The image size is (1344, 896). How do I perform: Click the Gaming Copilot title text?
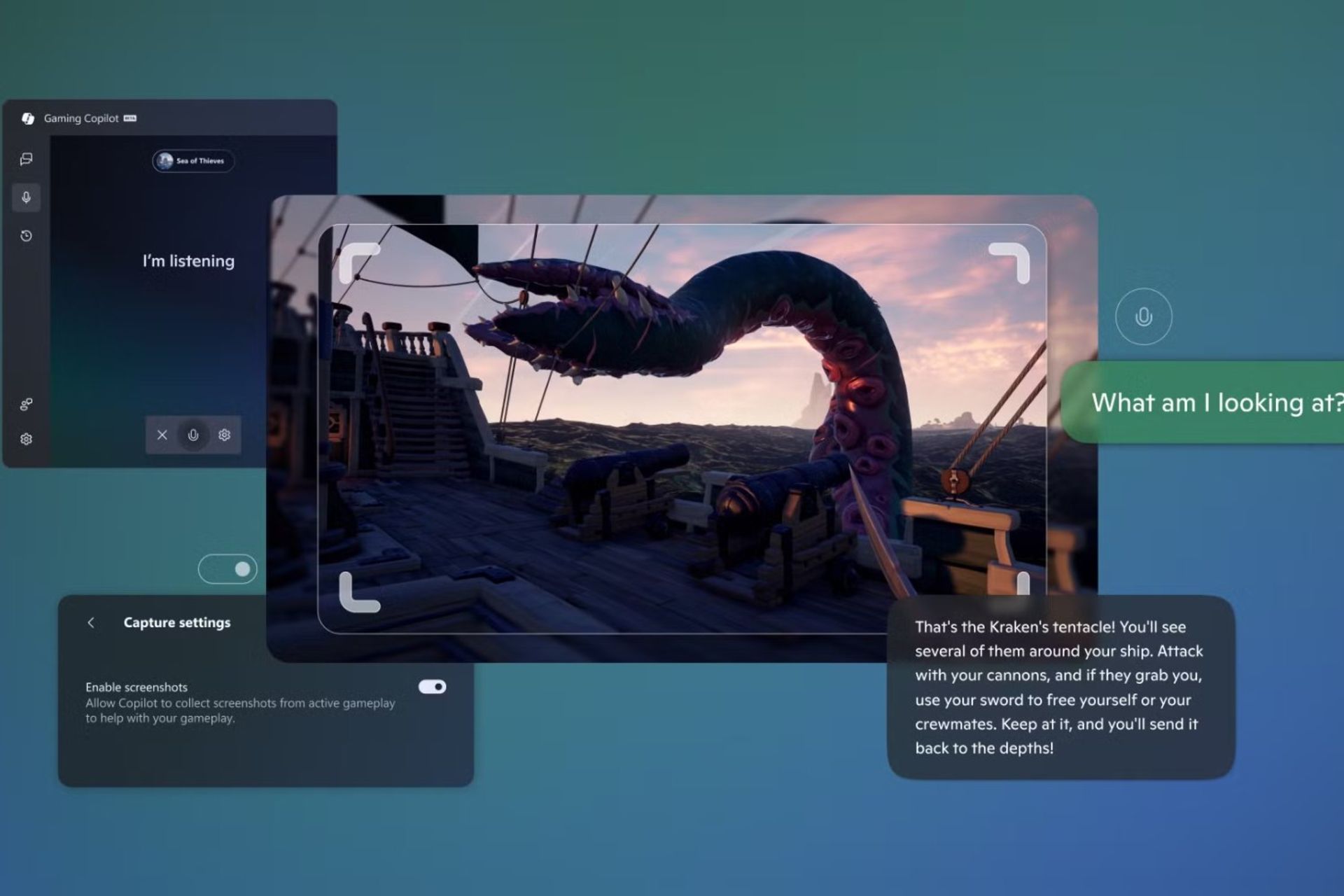[x=81, y=118]
